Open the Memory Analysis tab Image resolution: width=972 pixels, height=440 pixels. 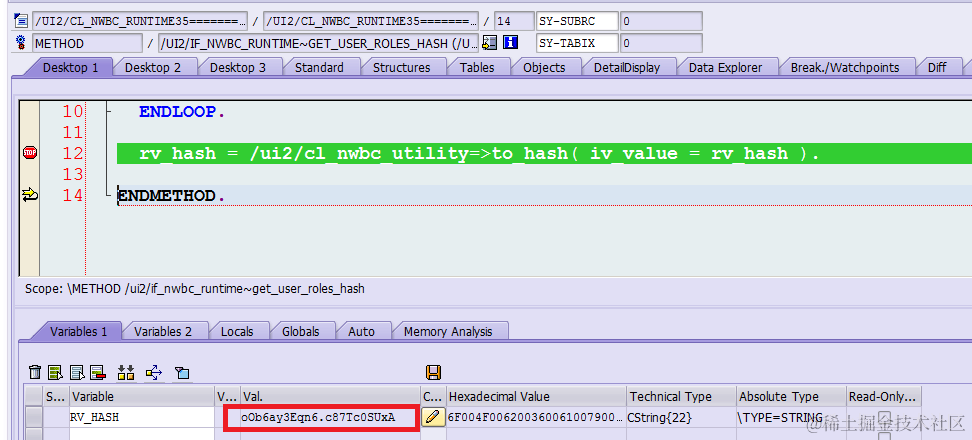click(x=448, y=332)
